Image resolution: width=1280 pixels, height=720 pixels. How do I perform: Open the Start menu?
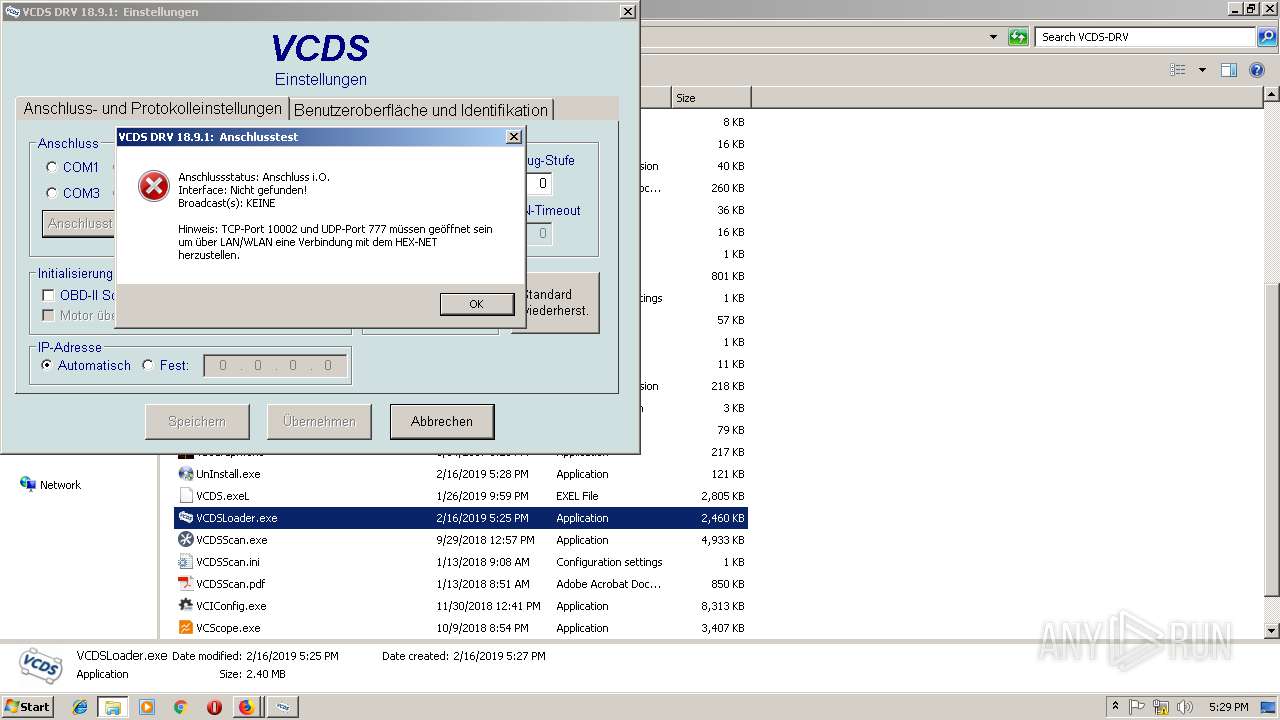pyautogui.click(x=27, y=706)
